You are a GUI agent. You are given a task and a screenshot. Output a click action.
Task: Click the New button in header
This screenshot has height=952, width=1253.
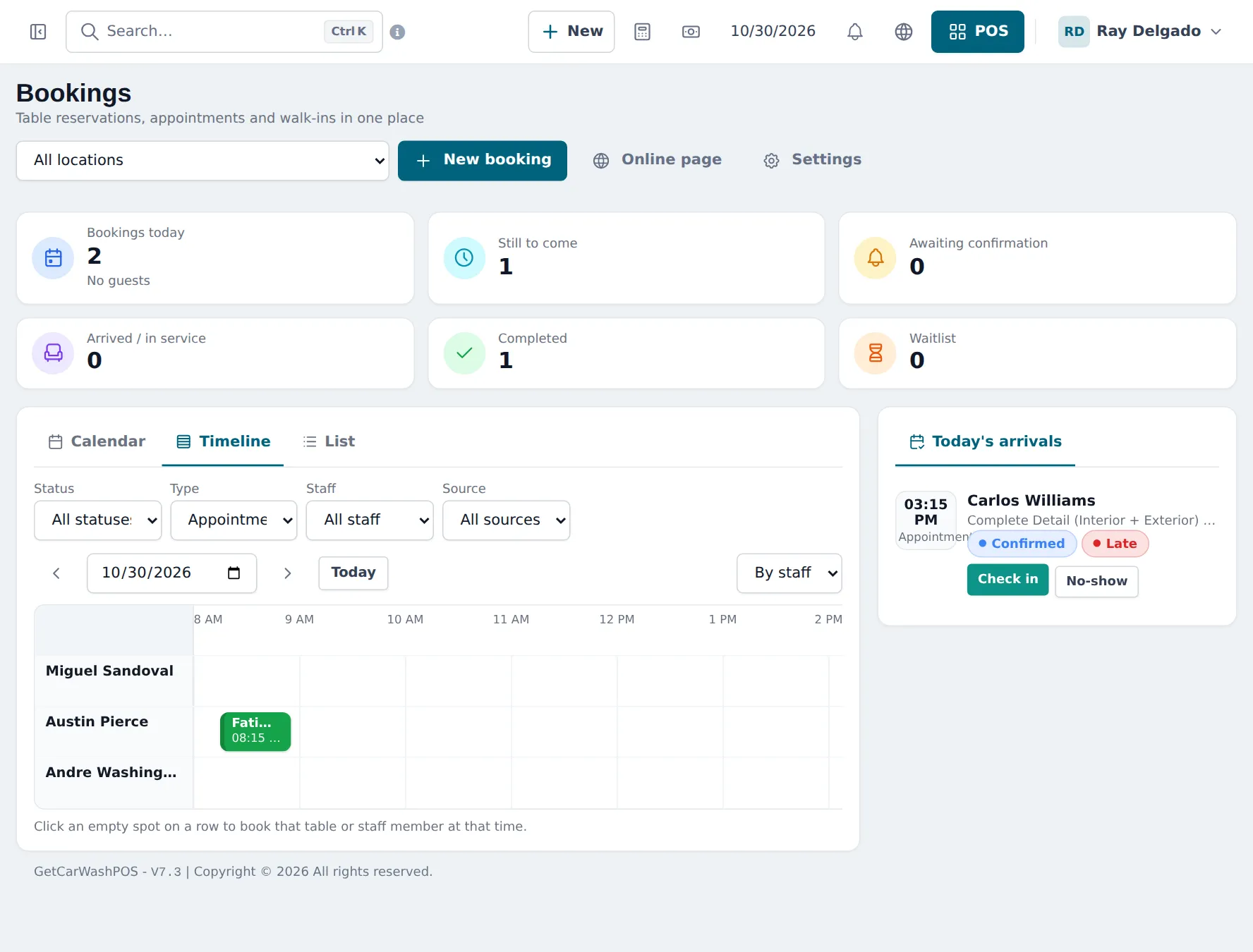click(x=571, y=32)
